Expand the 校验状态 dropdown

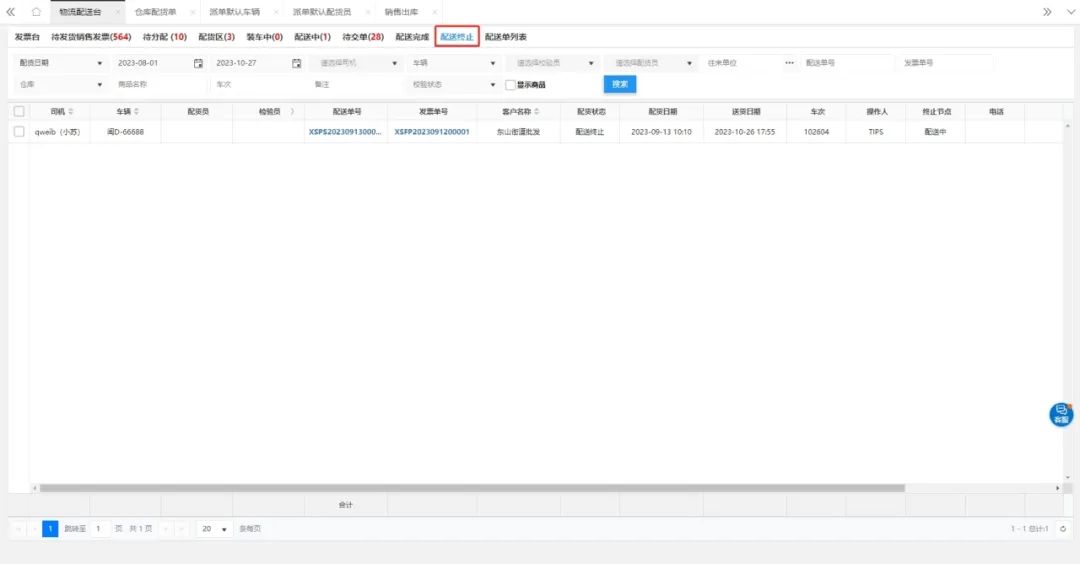click(453, 85)
